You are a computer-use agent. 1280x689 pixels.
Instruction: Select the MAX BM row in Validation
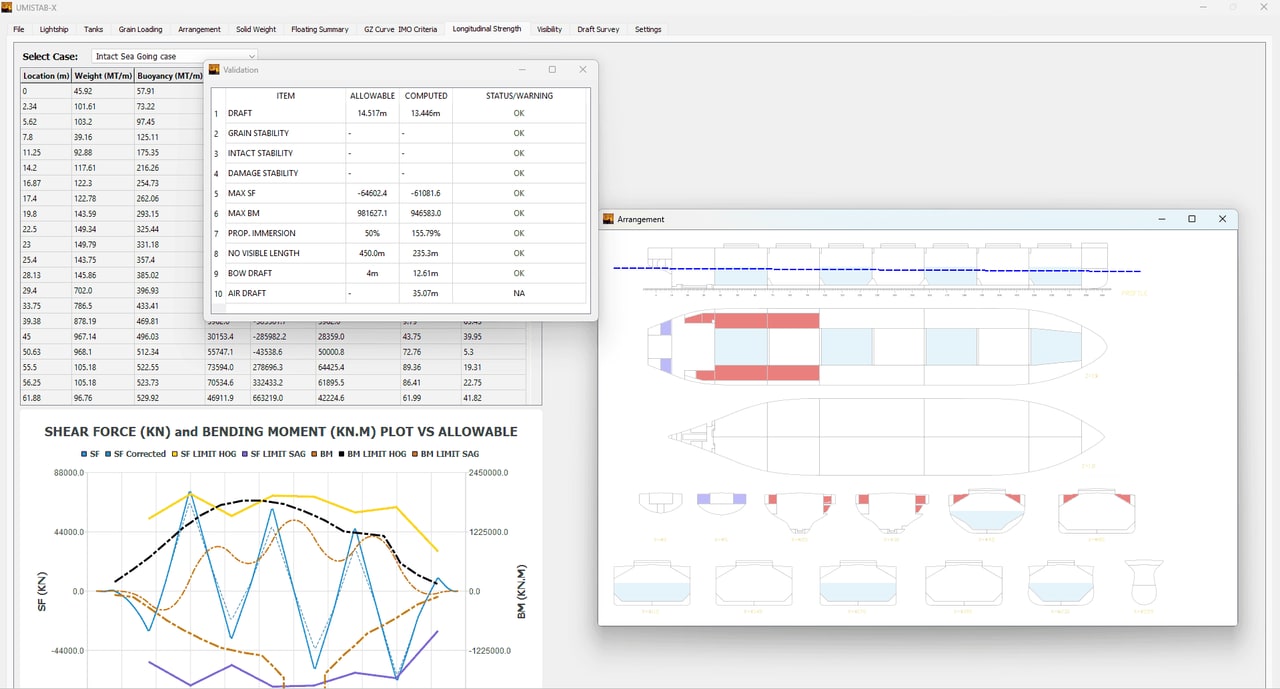(399, 213)
